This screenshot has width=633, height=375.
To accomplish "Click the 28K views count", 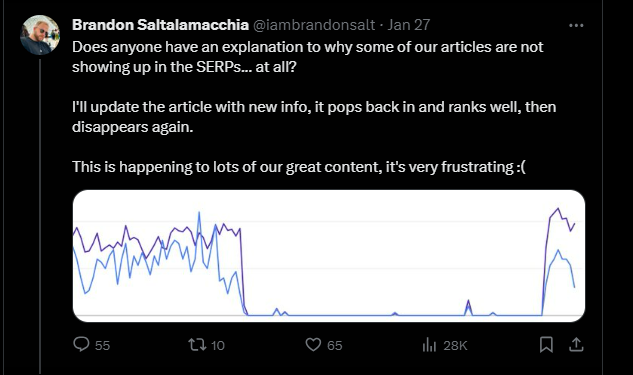I will [455, 346].
